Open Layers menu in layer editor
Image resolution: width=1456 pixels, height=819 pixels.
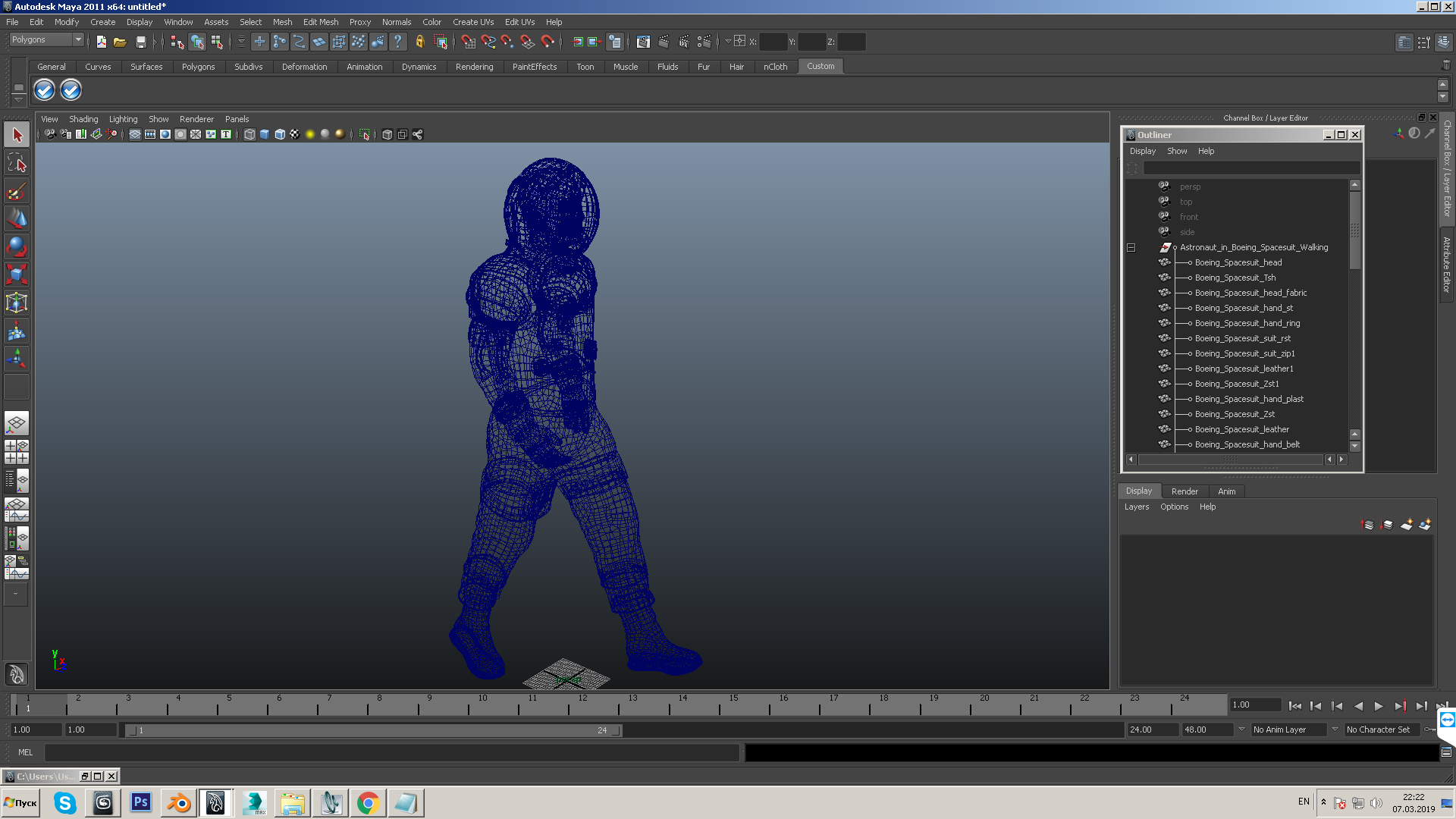click(x=1136, y=507)
